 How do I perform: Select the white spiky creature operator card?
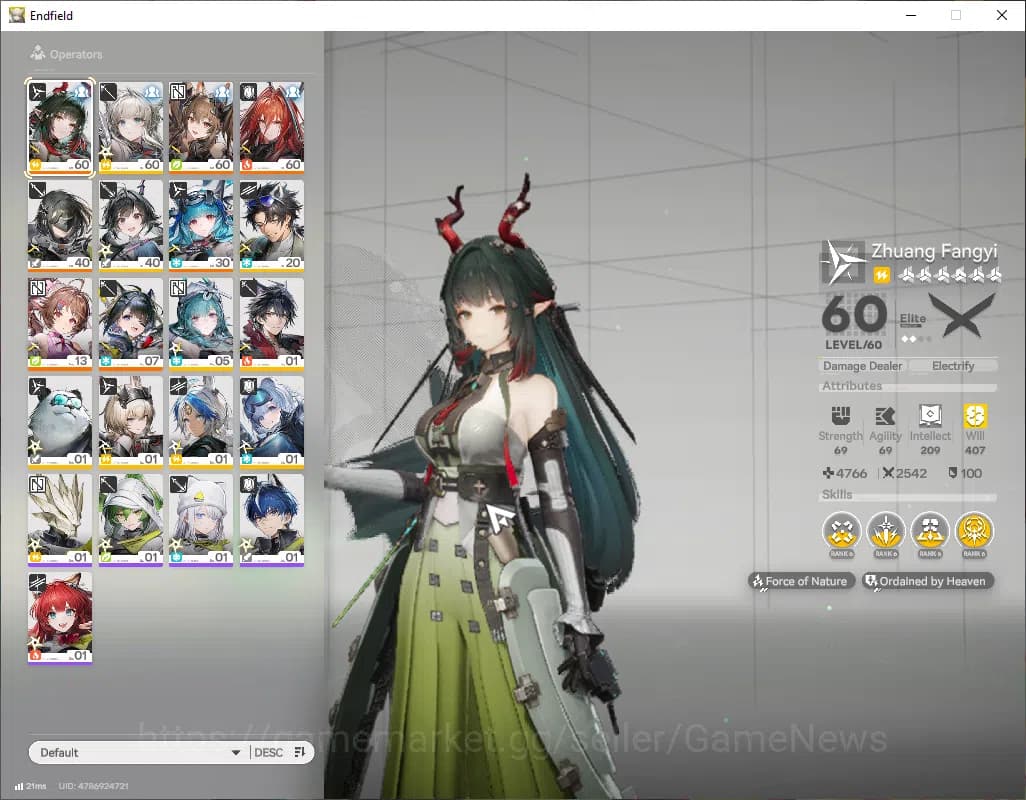[60, 520]
